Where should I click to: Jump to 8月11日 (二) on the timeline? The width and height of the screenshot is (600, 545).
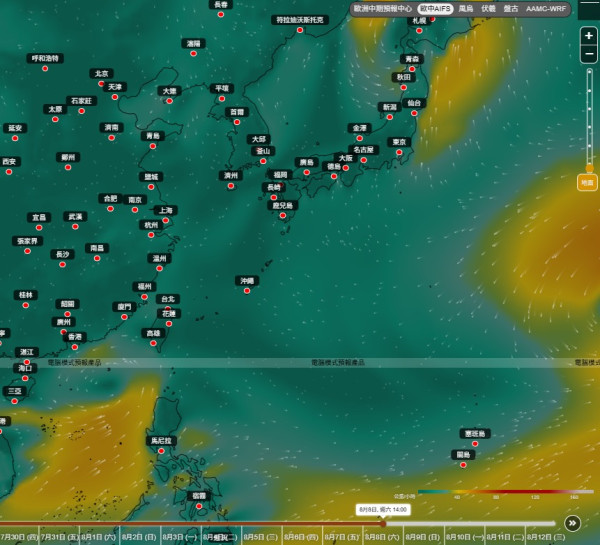tap(505, 537)
